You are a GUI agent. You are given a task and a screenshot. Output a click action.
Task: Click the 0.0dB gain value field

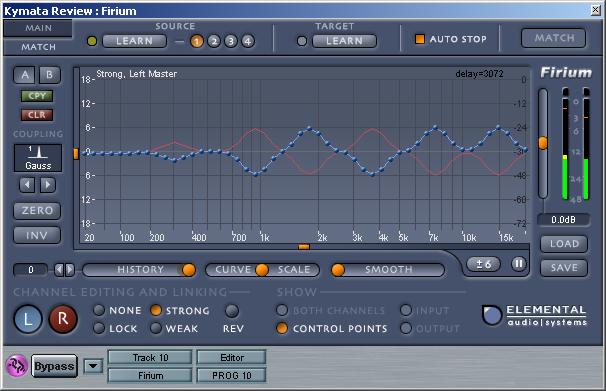563,220
